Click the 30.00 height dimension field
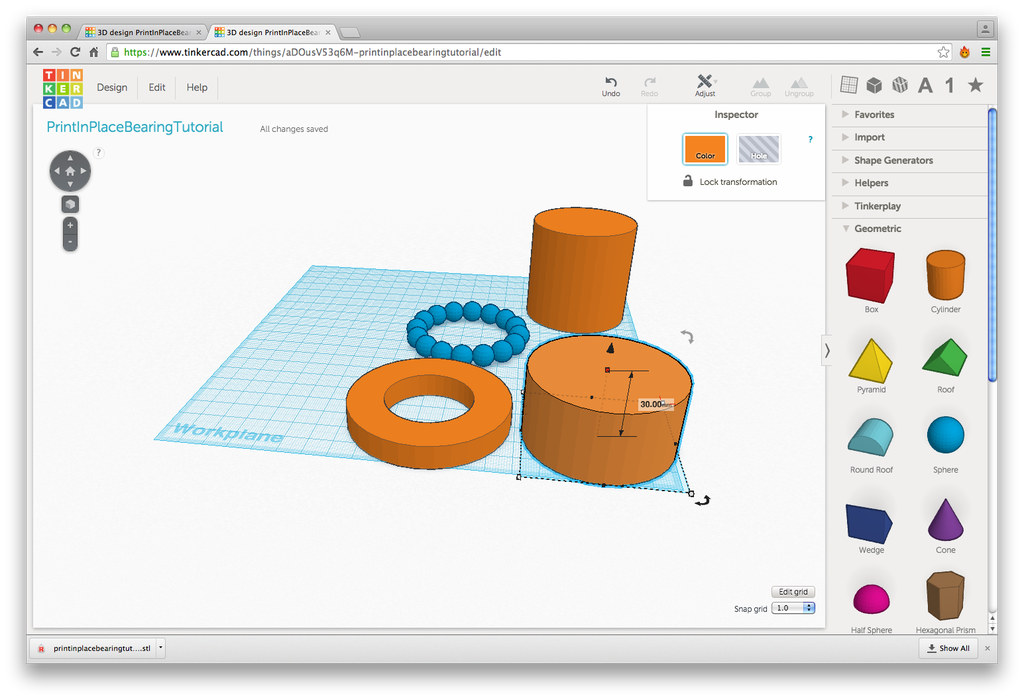The width and height of the screenshot is (1024, 700). coord(655,404)
